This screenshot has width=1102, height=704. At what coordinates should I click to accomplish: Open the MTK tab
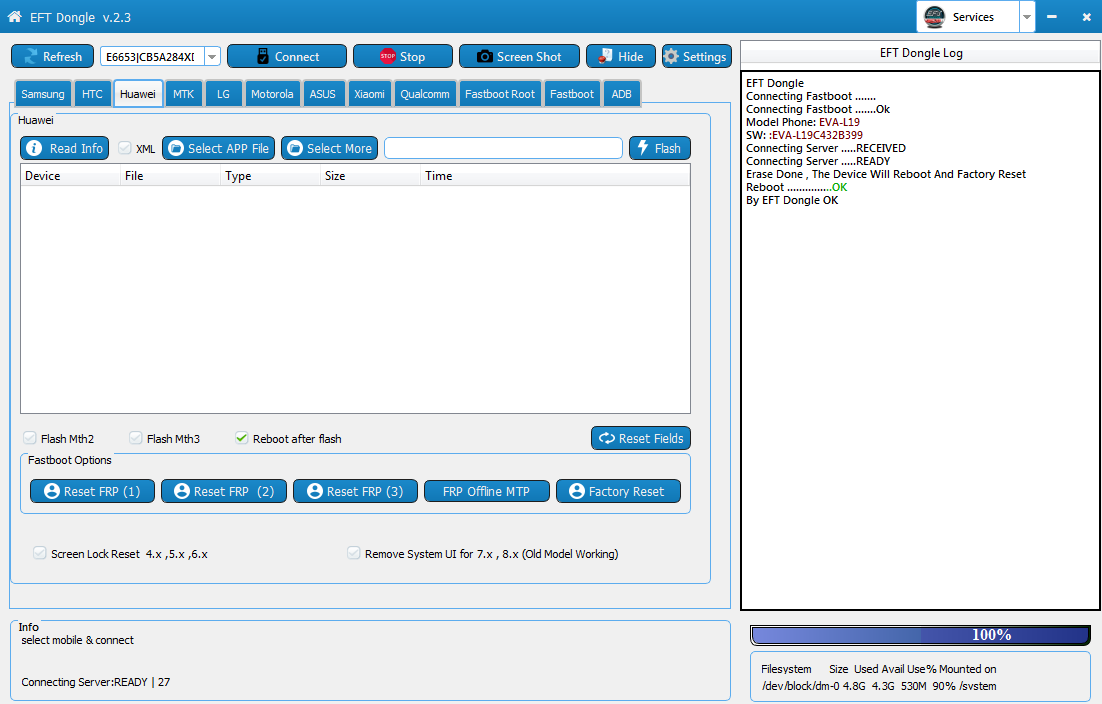pyautogui.click(x=183, y=94)
